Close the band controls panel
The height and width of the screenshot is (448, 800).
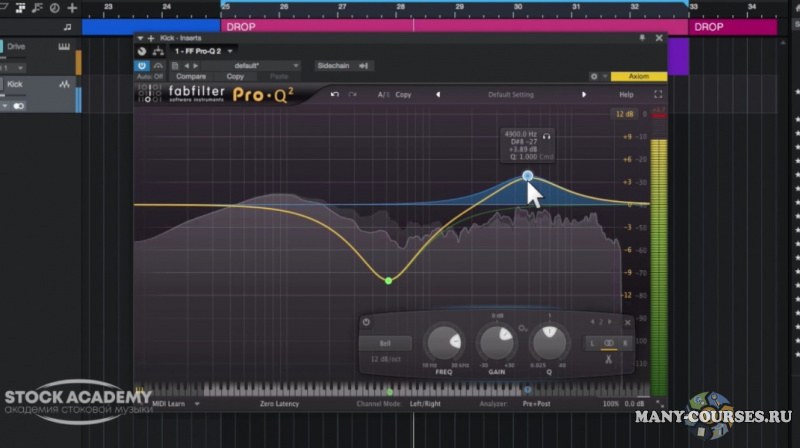[x=628, y=322]
